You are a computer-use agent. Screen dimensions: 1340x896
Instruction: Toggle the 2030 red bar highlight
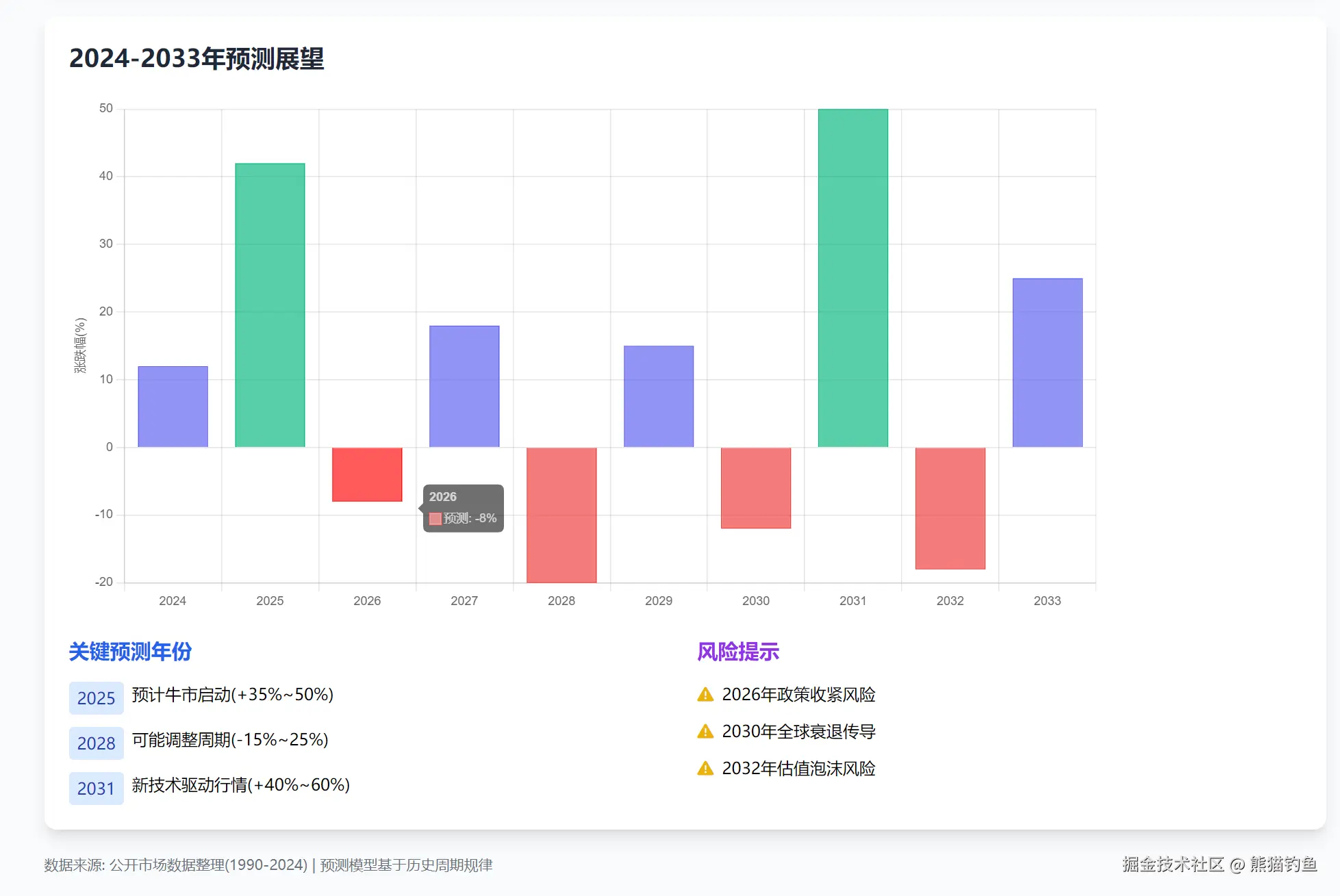pyautogui.click(x=755, y=486)
